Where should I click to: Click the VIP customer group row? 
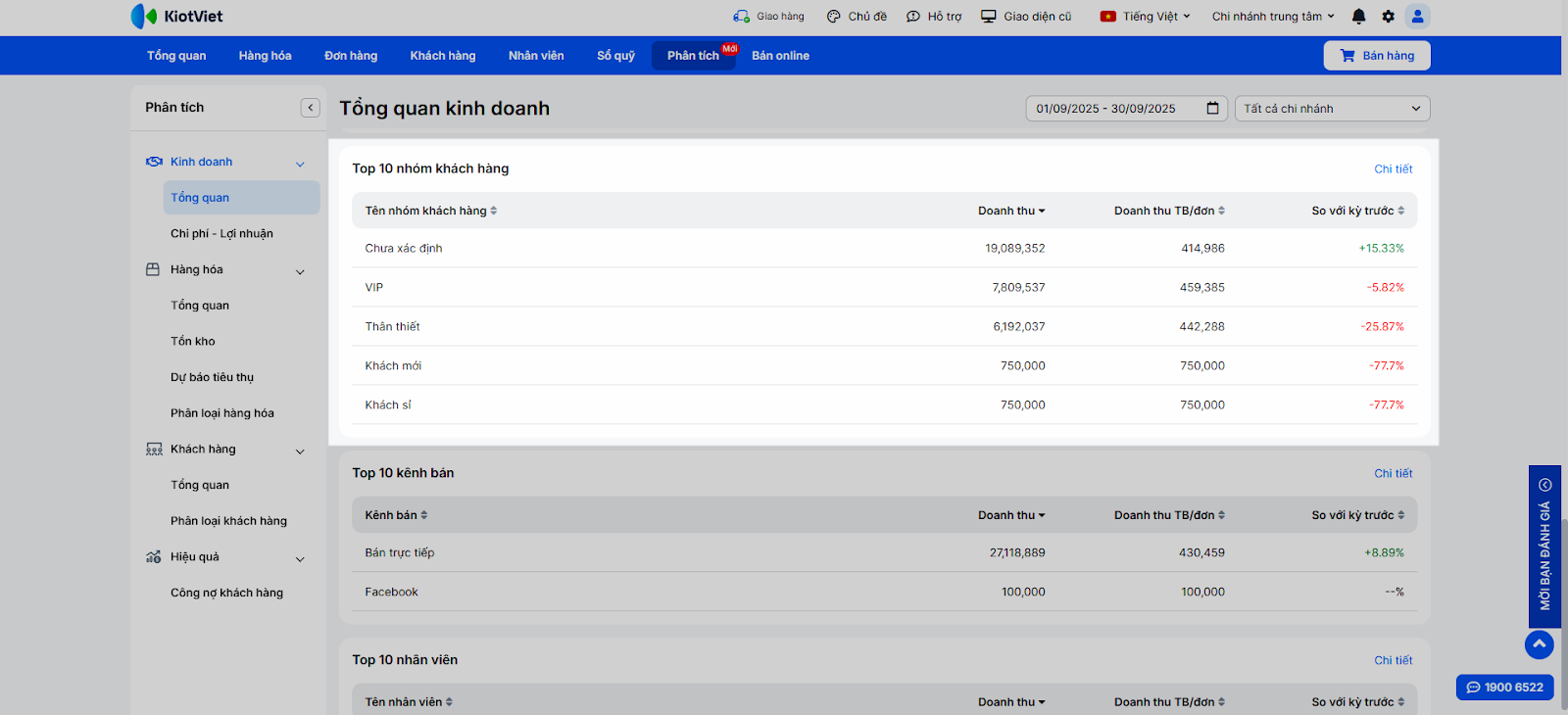885,288
